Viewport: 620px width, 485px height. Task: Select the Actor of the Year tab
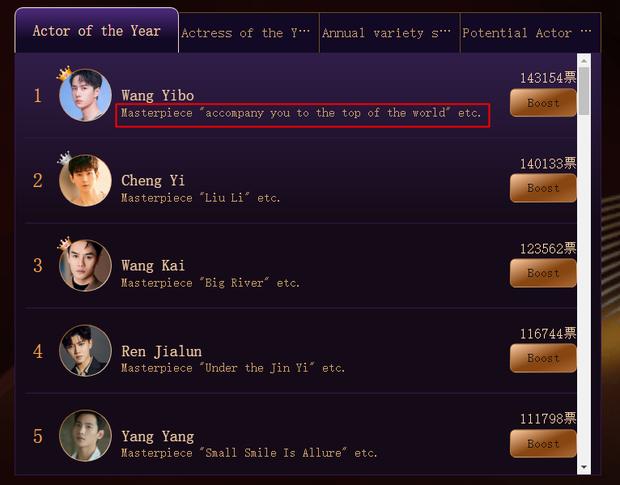[x=96, y=31]
